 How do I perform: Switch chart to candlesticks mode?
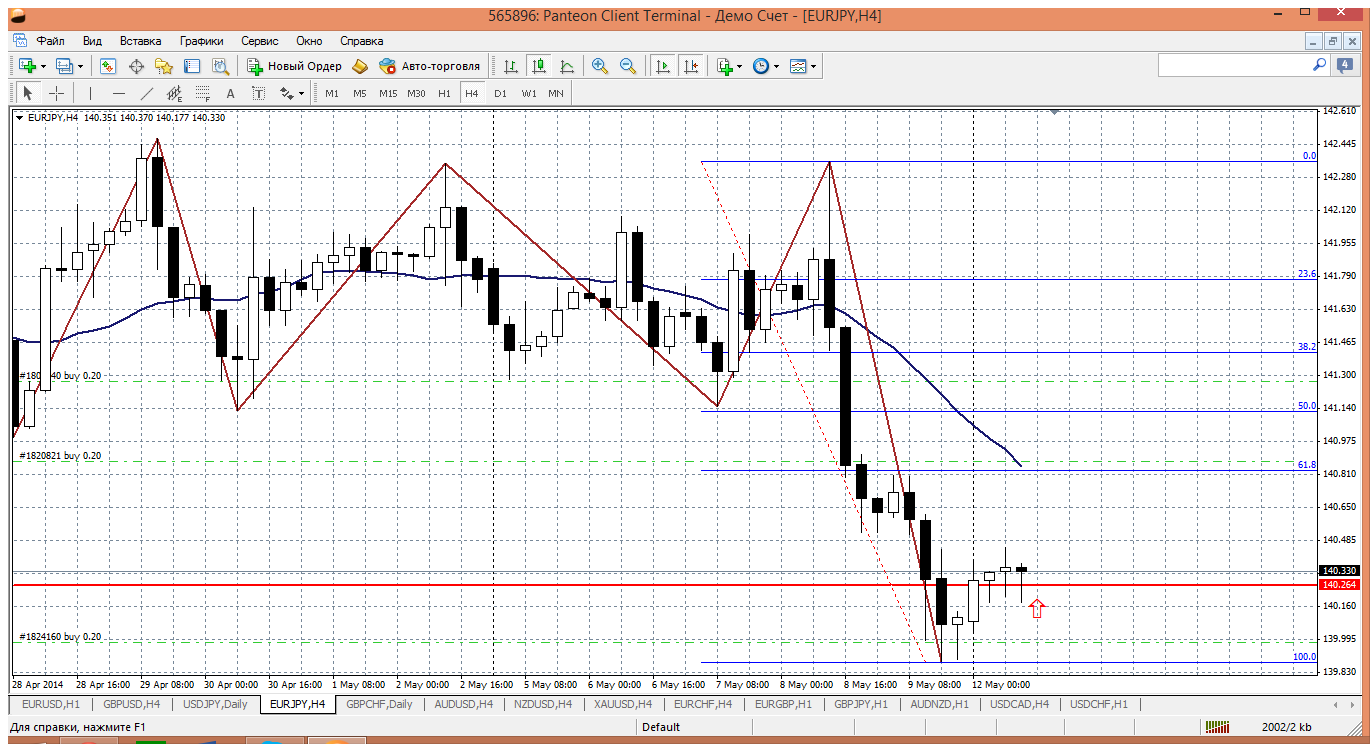[x=539, y=66]
